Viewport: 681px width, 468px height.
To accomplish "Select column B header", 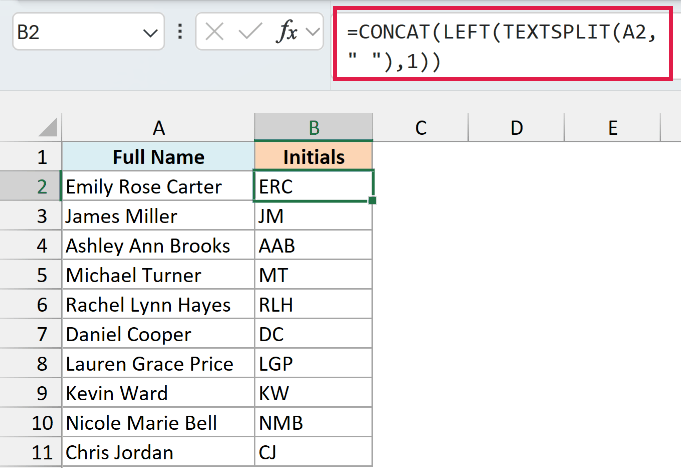I will coord(314,128).
